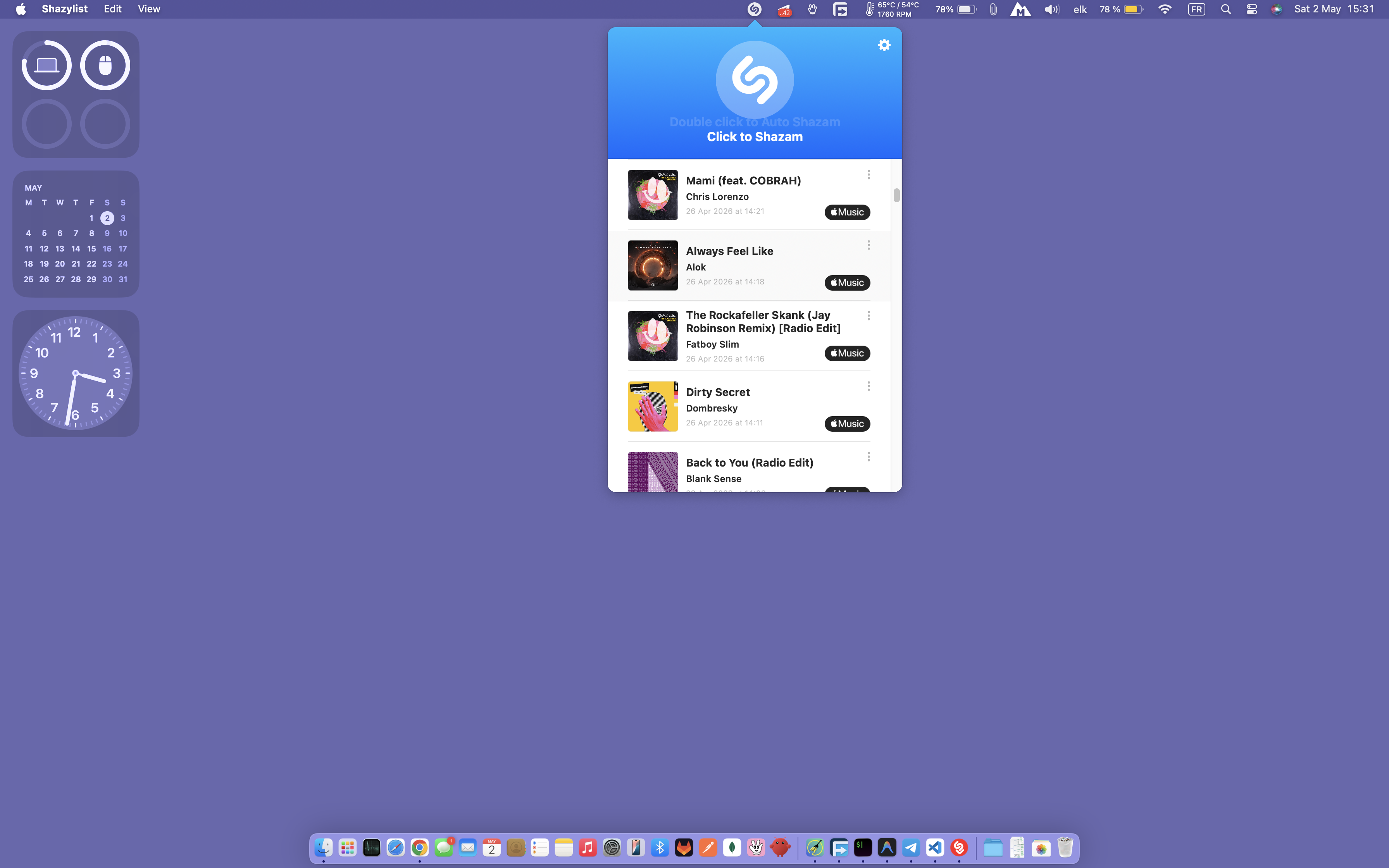This screenshot has height=868, width=1389.
Task: Launch Siri from the menu bar
Action: pos(1277,9)
